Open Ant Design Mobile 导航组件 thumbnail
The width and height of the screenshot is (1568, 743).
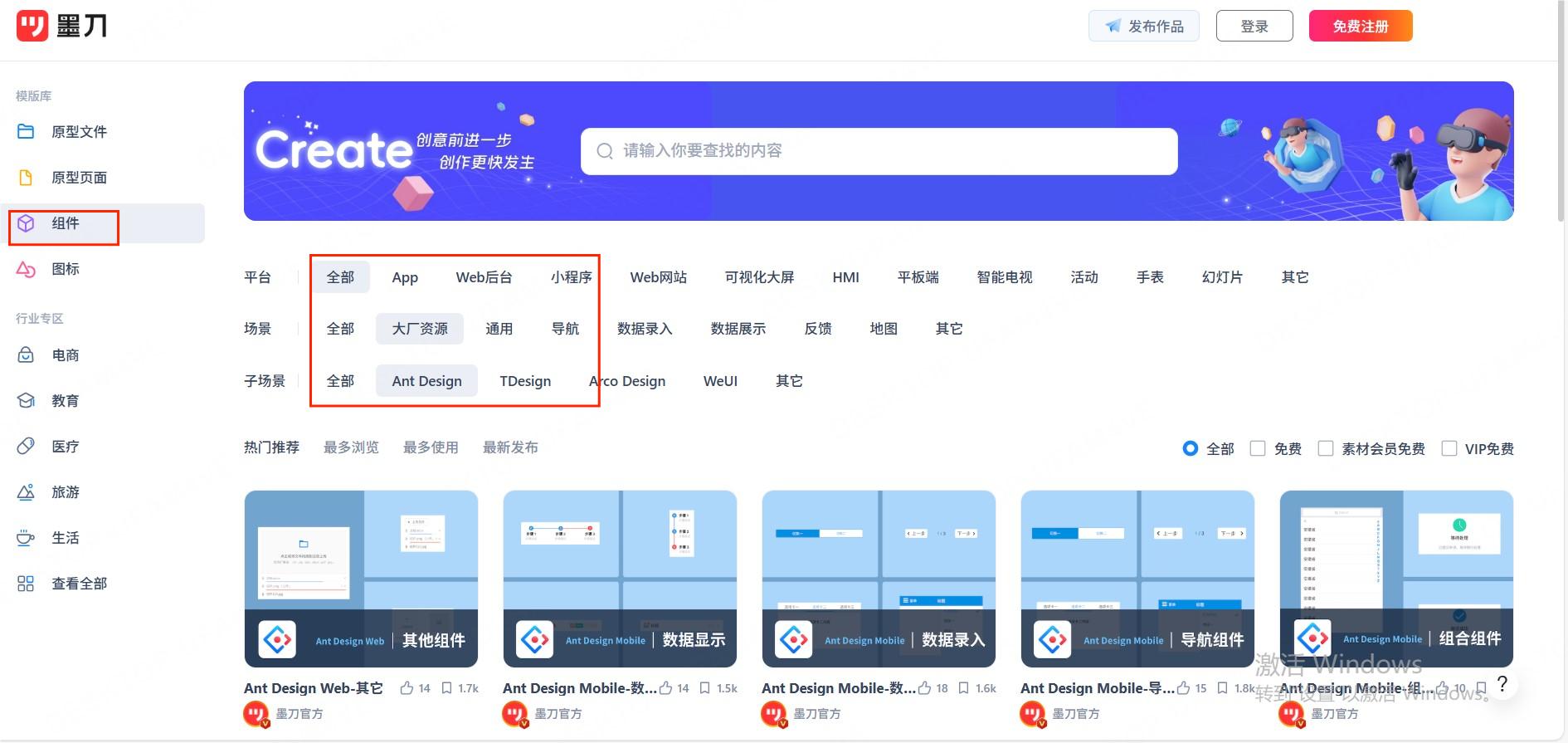tap(1137, 579)
